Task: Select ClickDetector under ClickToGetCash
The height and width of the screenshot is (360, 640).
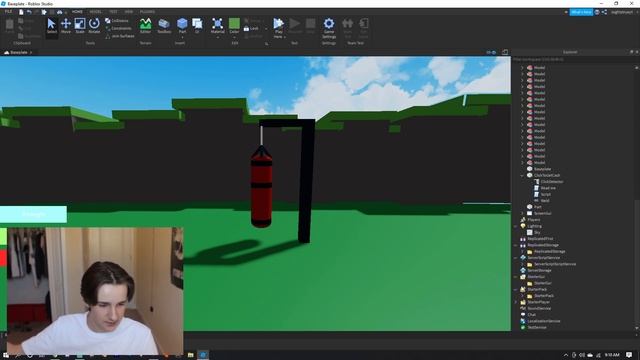Action: (551, 182)
